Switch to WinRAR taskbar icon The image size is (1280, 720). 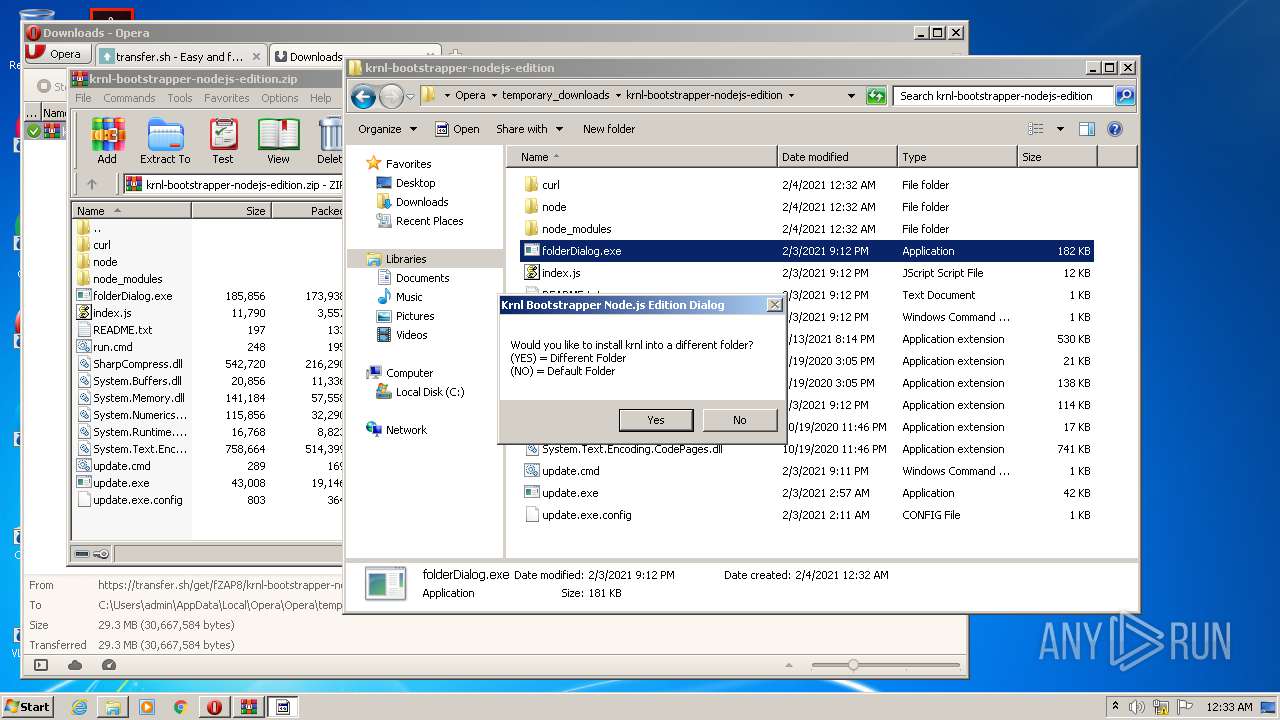pos(249,707)
